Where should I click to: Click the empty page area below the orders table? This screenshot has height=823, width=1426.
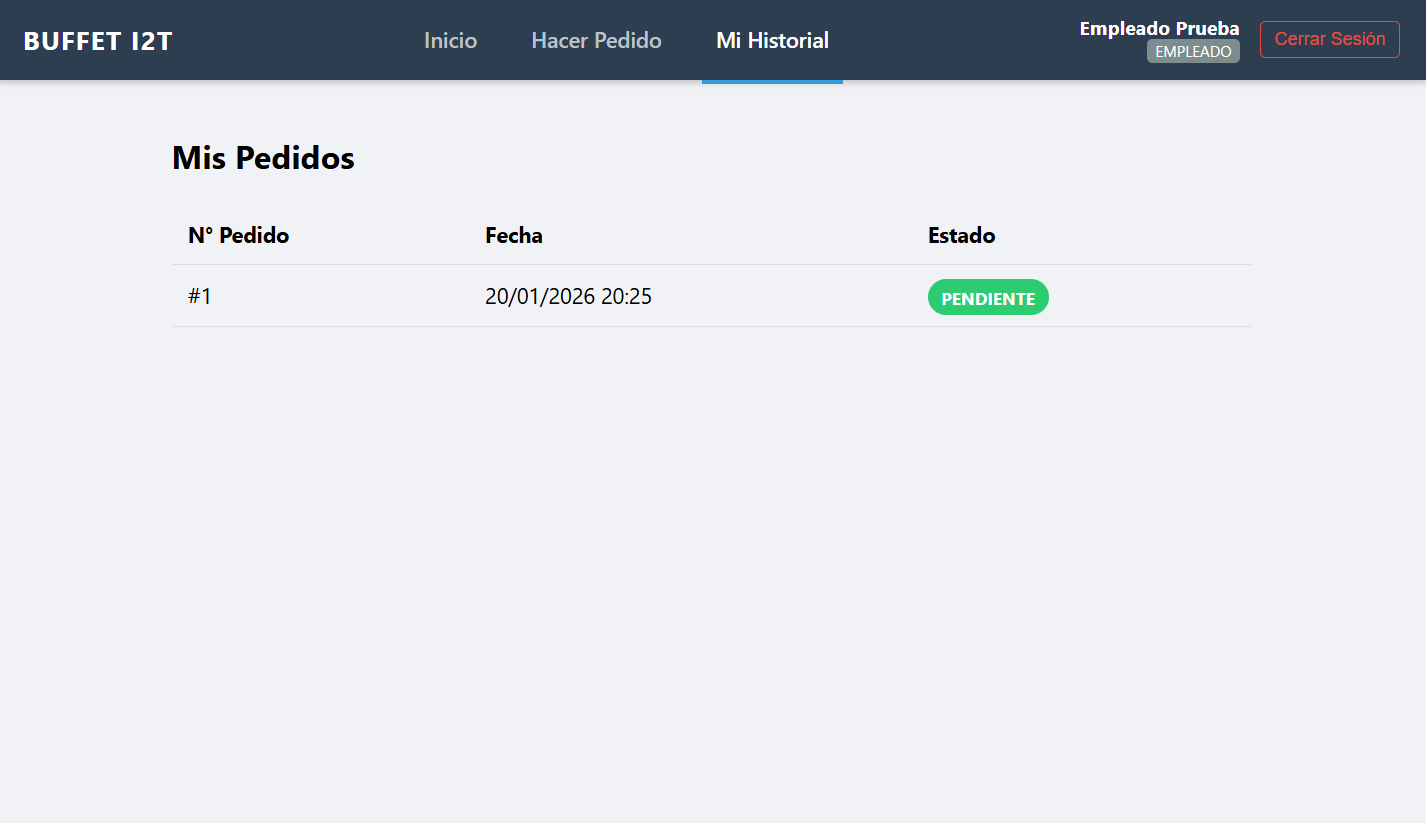pyautogui.click(x=710, y=550)
